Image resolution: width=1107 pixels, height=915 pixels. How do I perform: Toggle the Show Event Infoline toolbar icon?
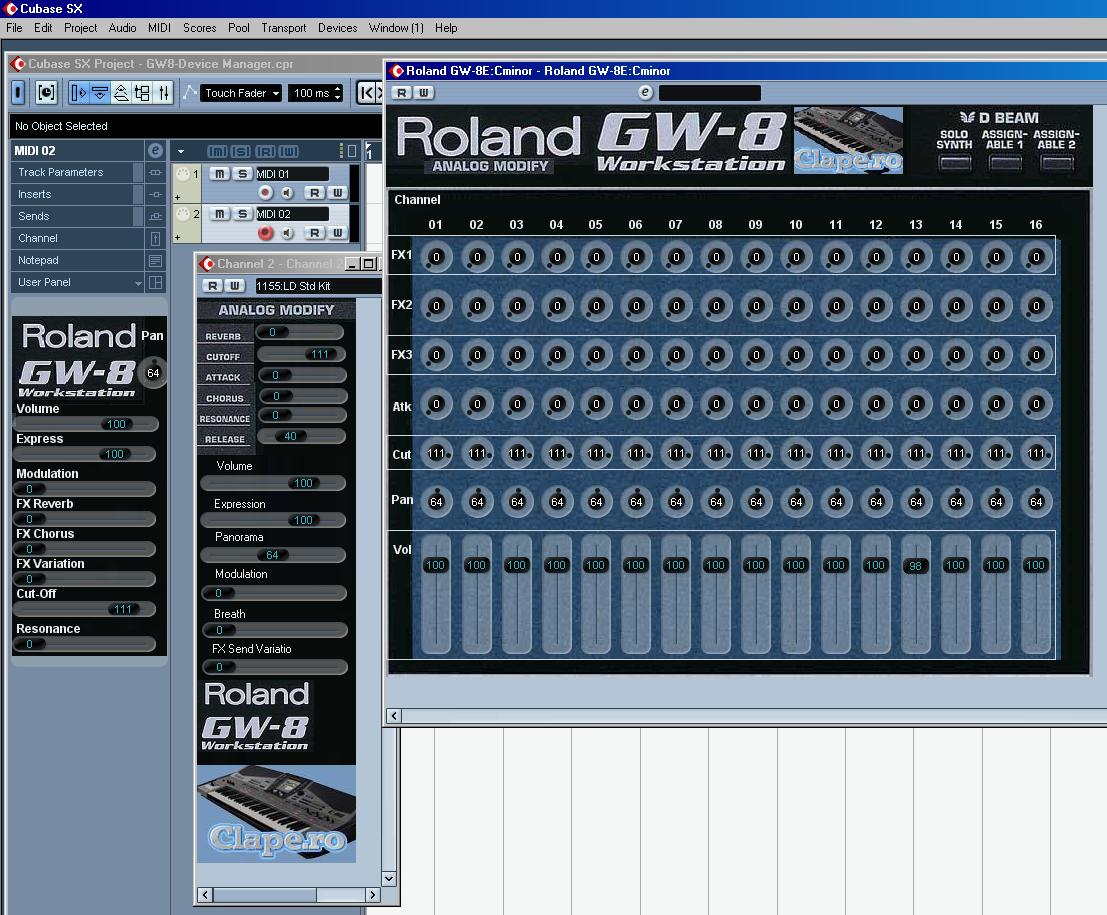click(x=100, y=92)
